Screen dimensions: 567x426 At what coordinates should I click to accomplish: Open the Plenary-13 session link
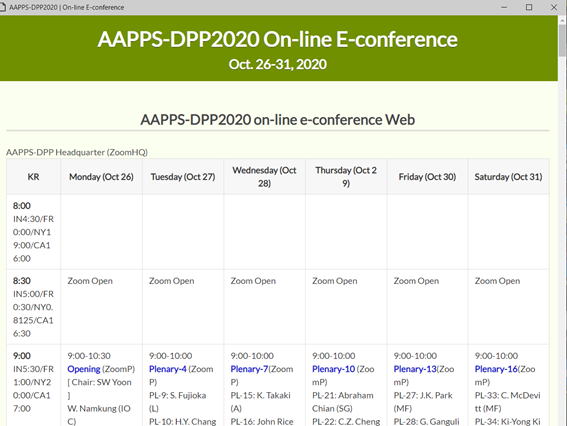point(415,369)
